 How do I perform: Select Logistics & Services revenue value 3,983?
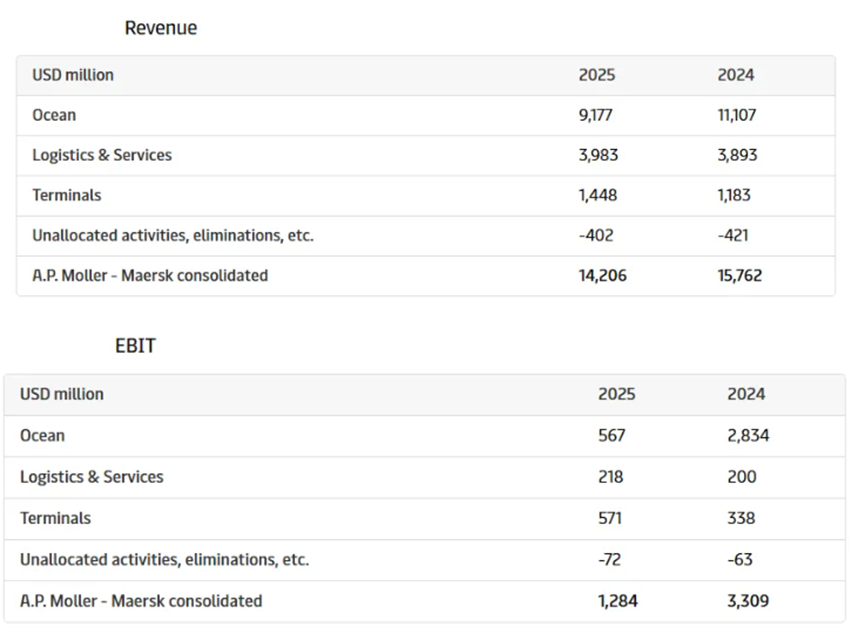[598, 155]
